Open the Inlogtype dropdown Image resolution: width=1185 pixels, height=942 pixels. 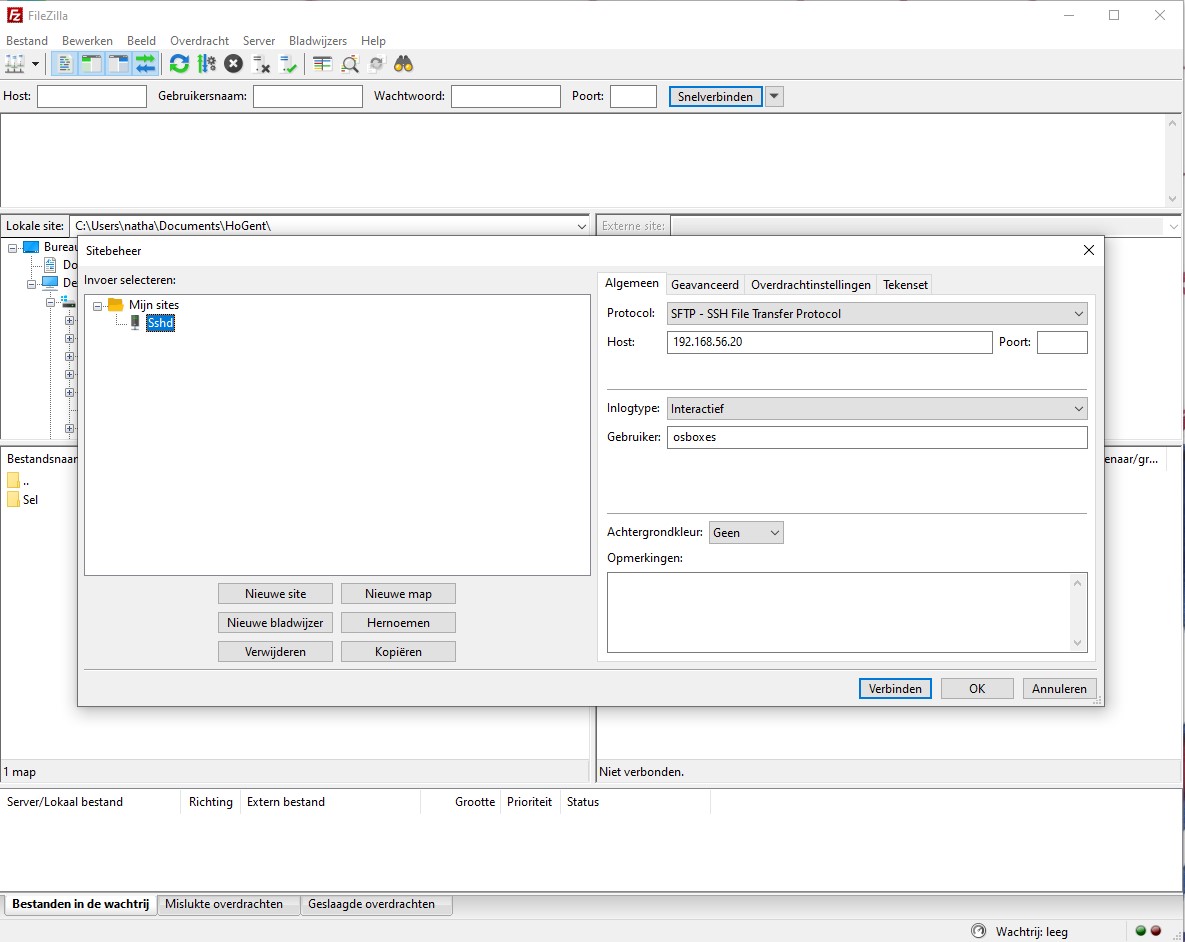[x=877, y=408]
